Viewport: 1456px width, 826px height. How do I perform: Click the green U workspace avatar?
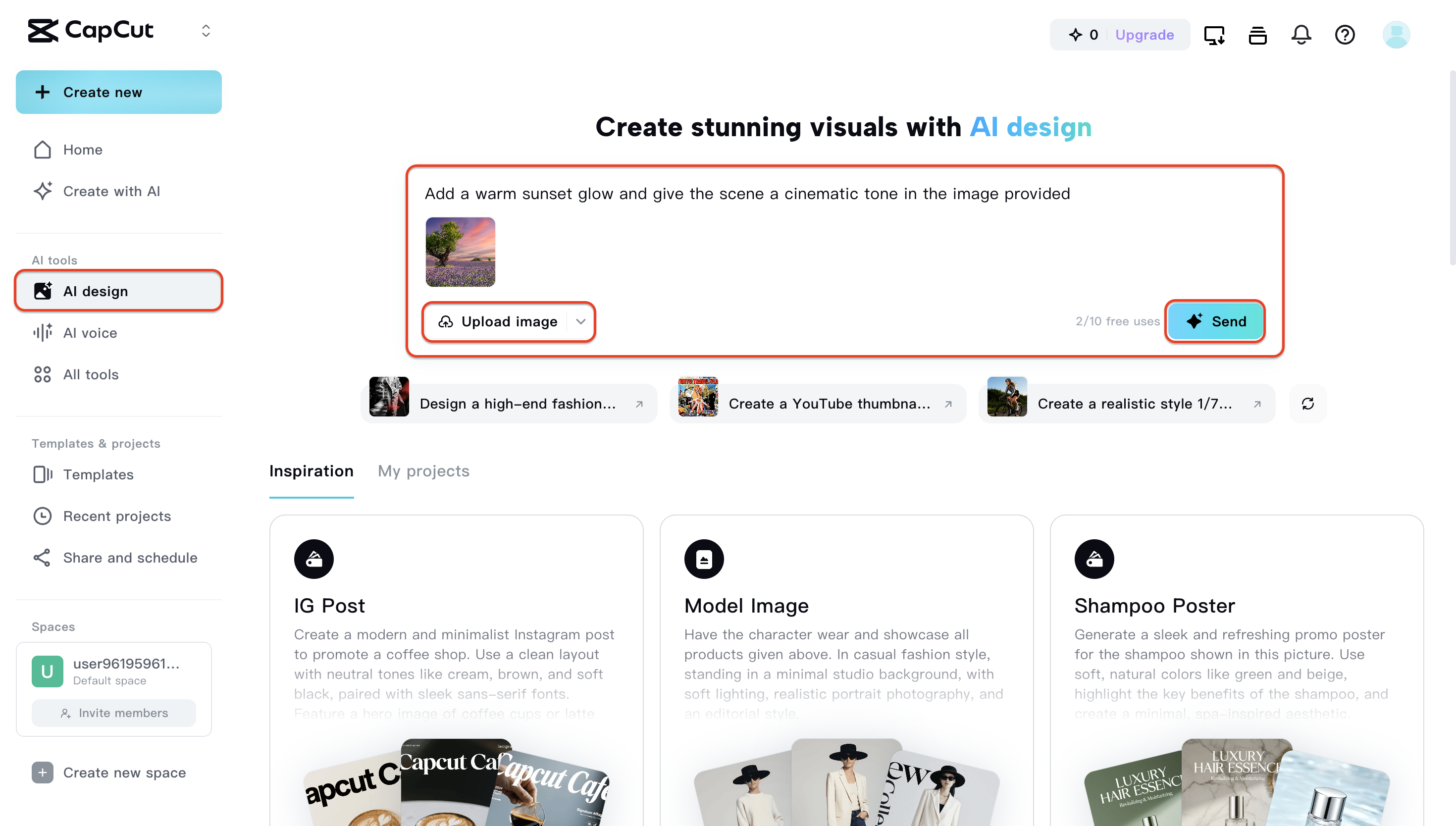[x=47, y=671]
